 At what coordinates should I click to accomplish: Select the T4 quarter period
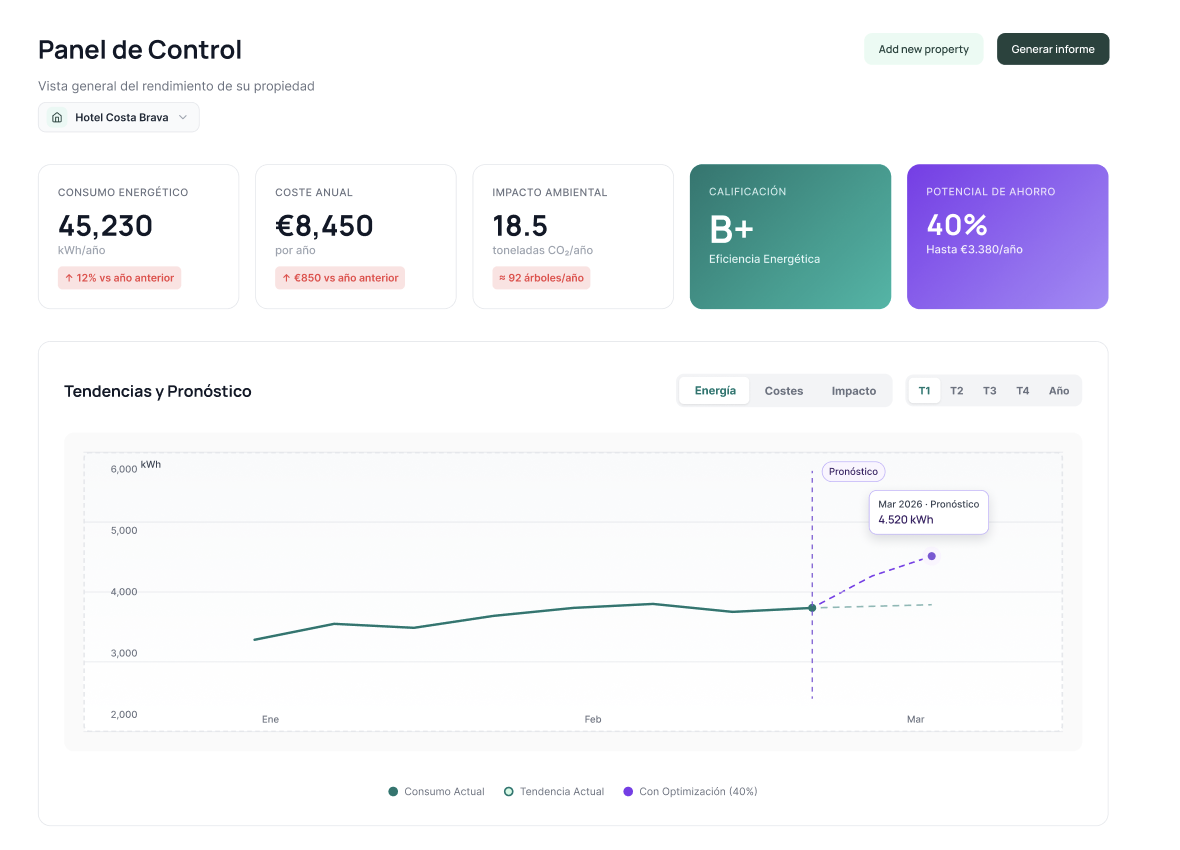[x=1023, y=391]
